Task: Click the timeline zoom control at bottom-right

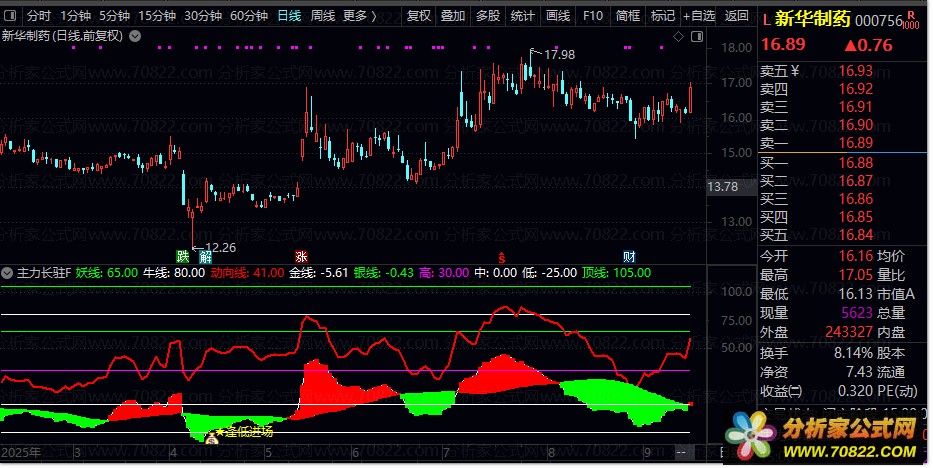Action: point(681,453)
